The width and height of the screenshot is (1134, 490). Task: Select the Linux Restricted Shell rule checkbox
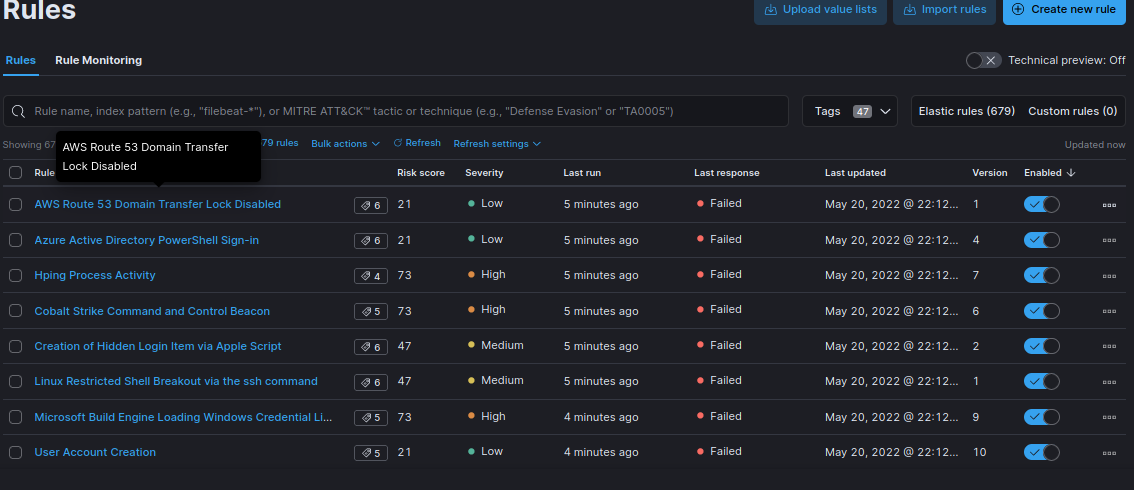pyautogui.click(x=15, y=382)
